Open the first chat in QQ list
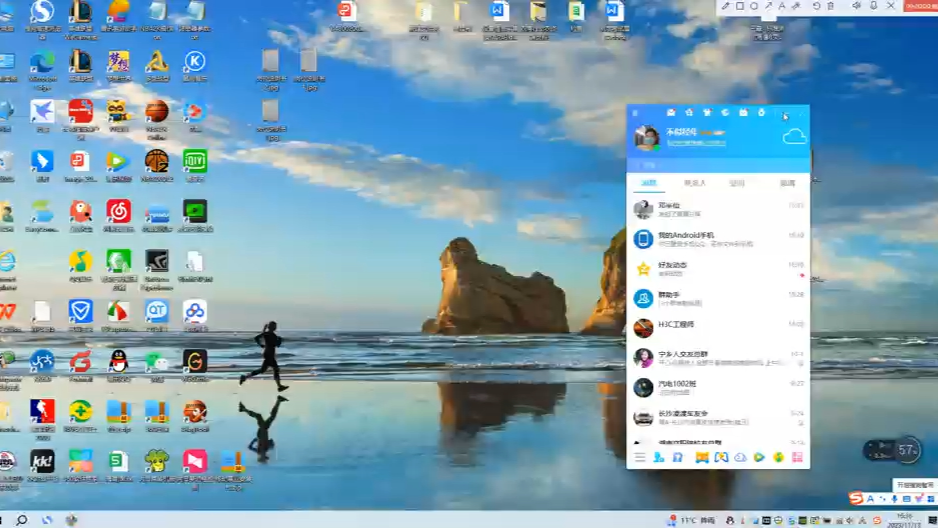The image size is (938, 528). (x=718, y=209)
